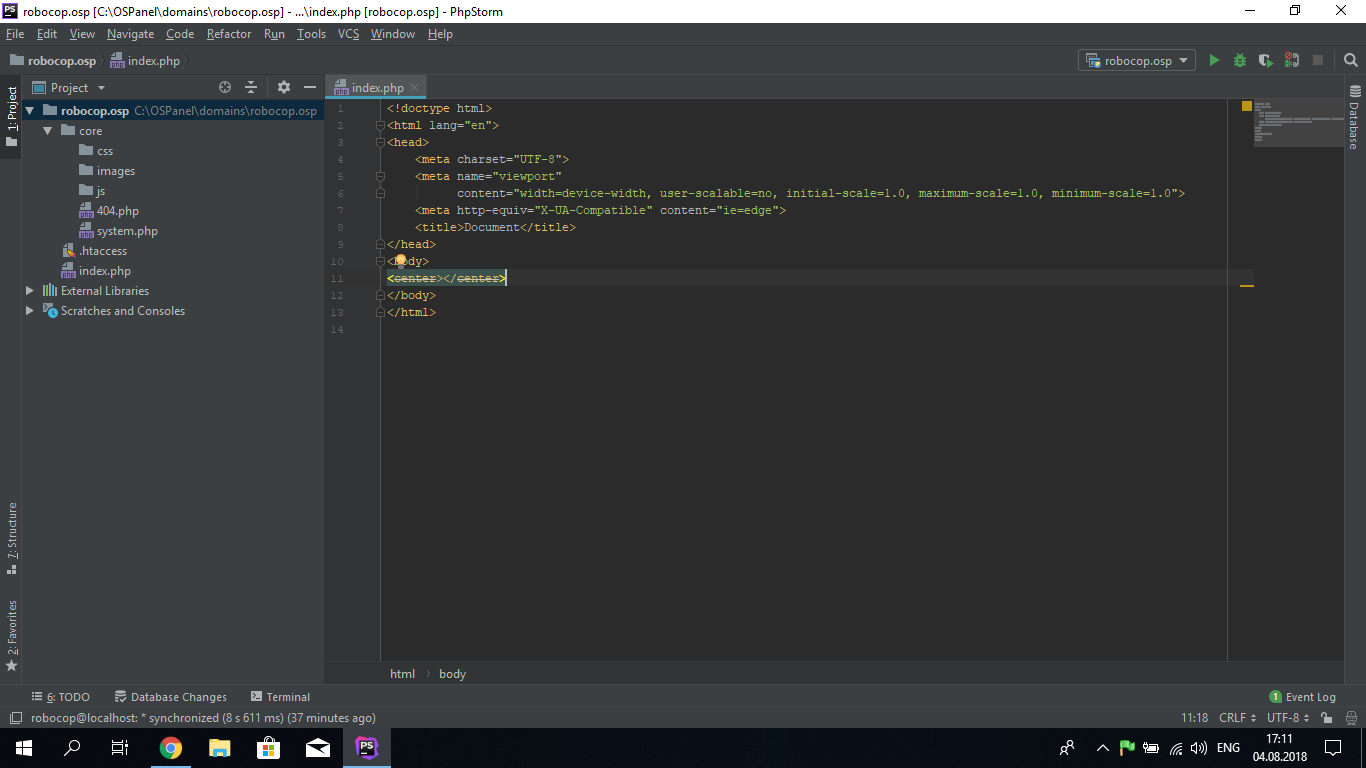Run the robocop.osp configuration

click(1214, 61)
